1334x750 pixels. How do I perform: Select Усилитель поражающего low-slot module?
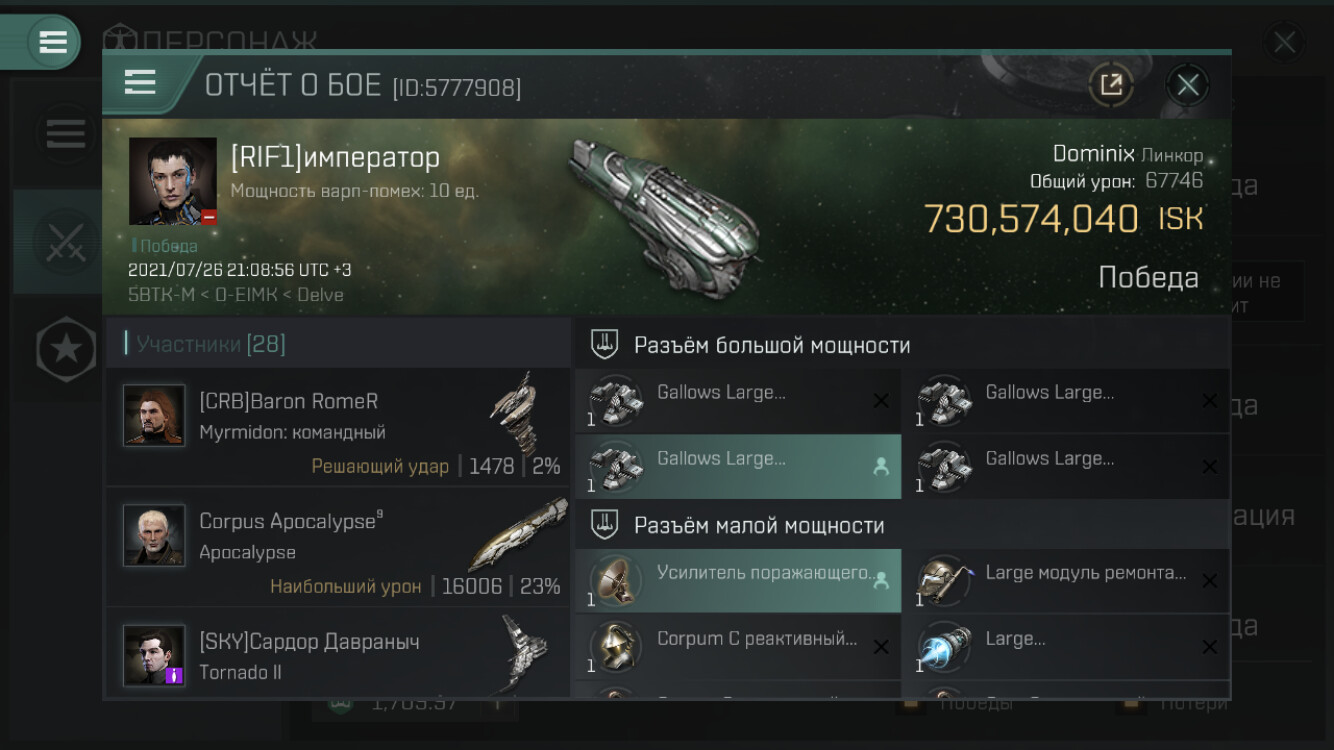point(738,580)
